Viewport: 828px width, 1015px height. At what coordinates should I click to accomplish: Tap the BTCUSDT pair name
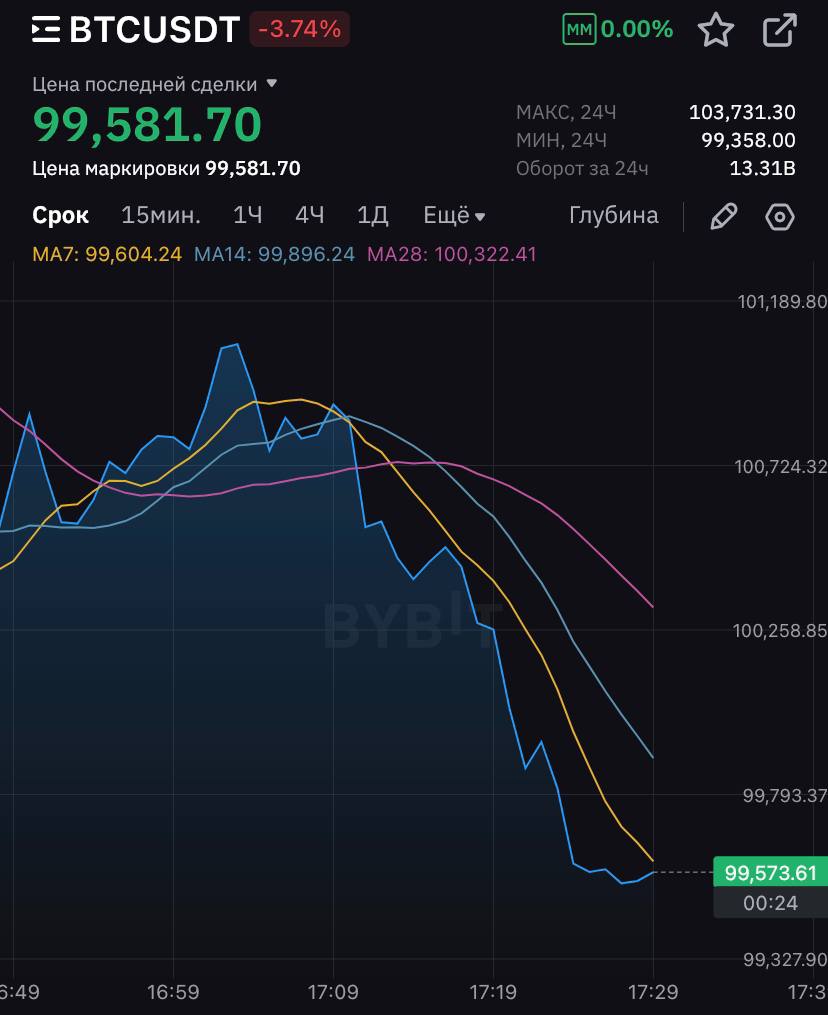pyautogui.click(x=154, y=29)
